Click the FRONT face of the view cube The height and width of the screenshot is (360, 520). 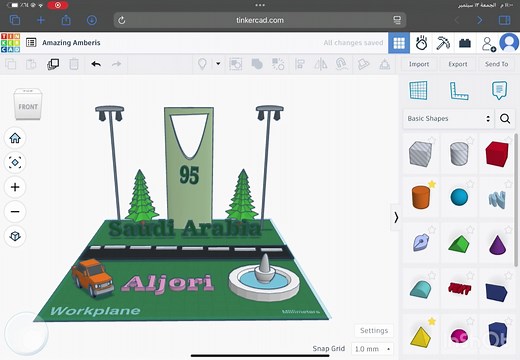click(28, 107)
